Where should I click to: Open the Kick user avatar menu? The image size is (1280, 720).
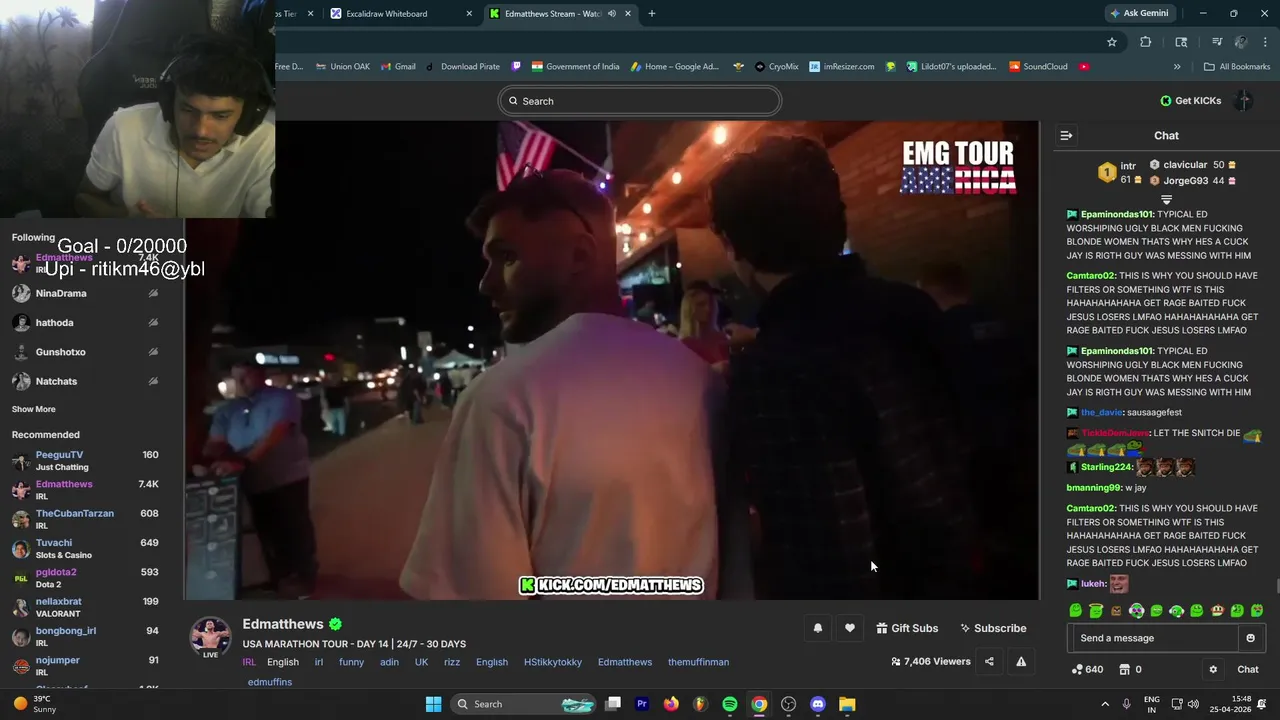click(1243, 100)
